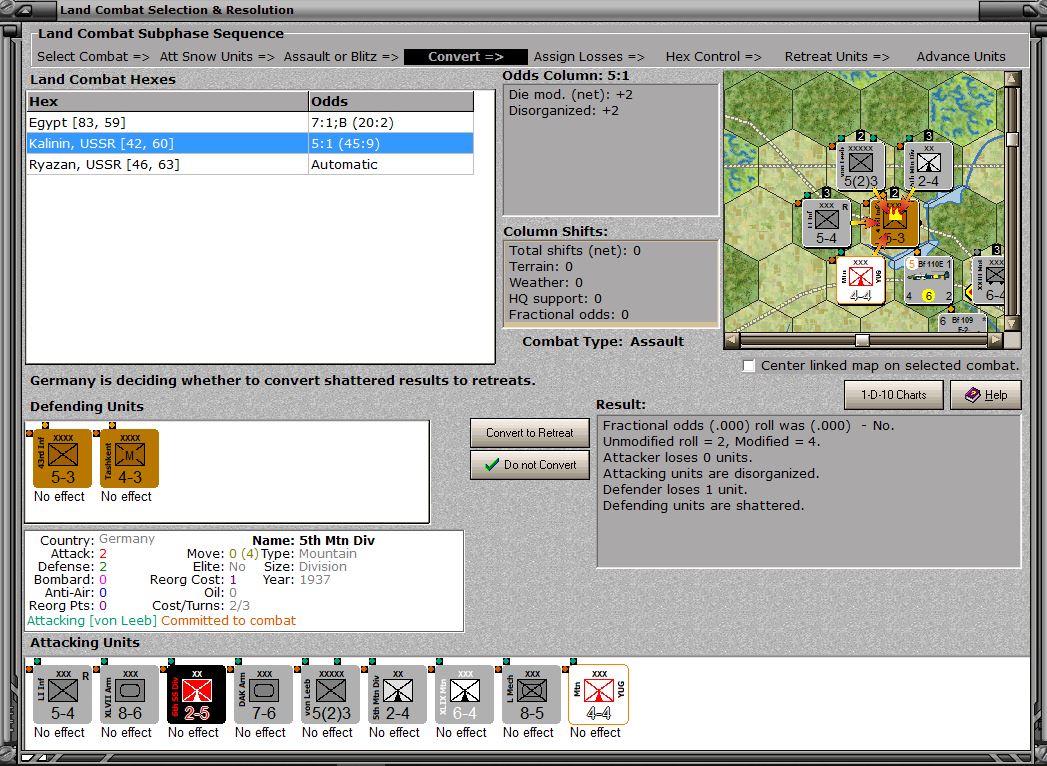Click the Convert => subphase step
Screen dimensions: 1047x766
[466, 57]
